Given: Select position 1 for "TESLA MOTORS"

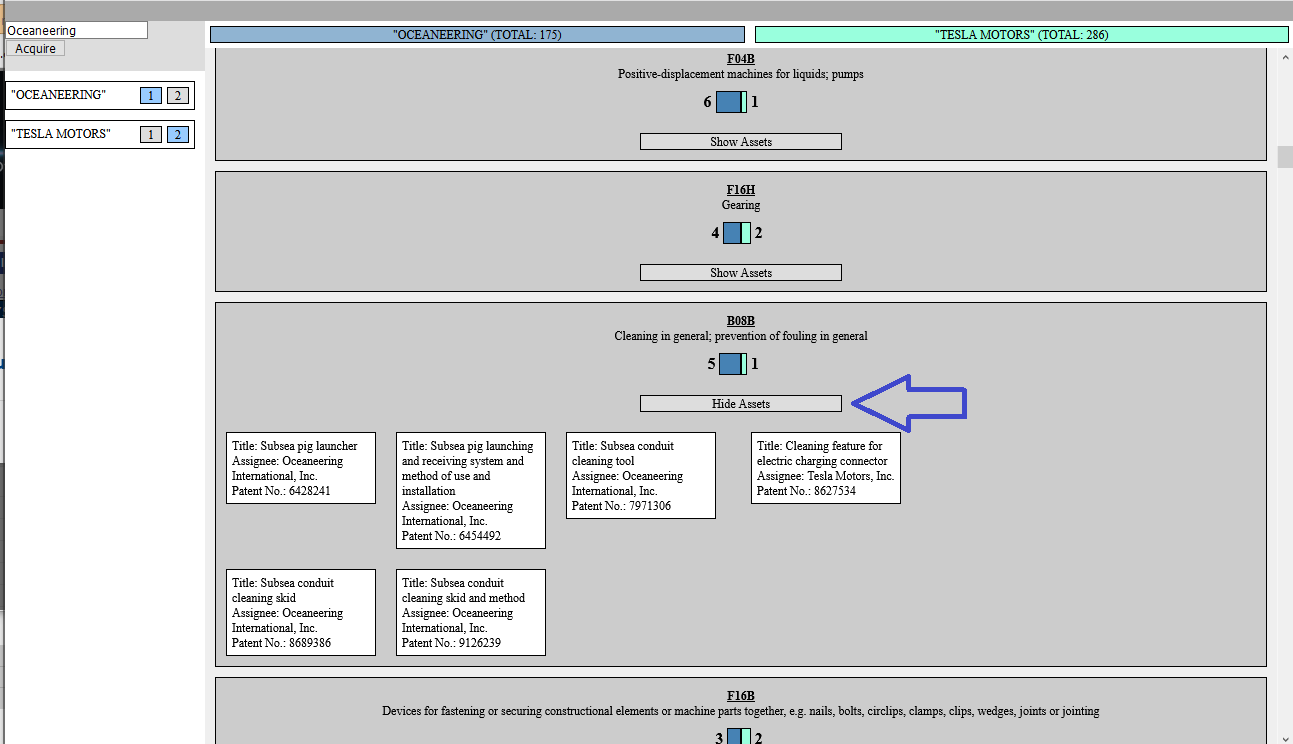Looking at the screenshot, I should (x=151, y=135).
